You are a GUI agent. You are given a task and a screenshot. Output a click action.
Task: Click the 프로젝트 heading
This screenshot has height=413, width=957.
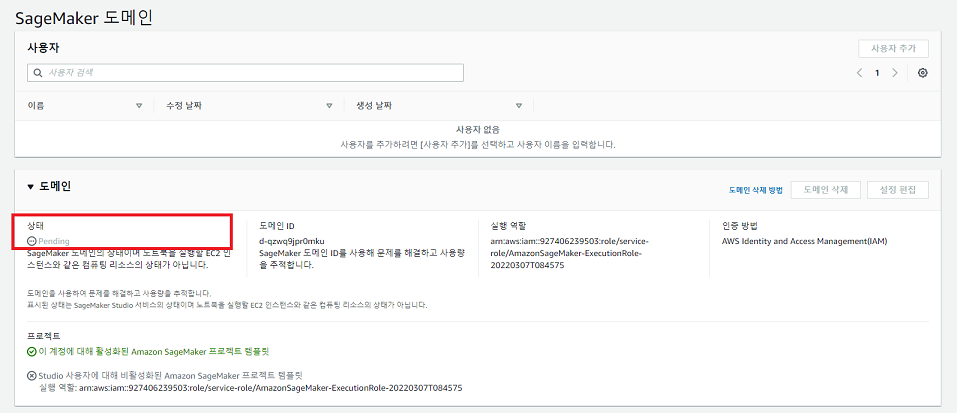(x=44, y=336)
